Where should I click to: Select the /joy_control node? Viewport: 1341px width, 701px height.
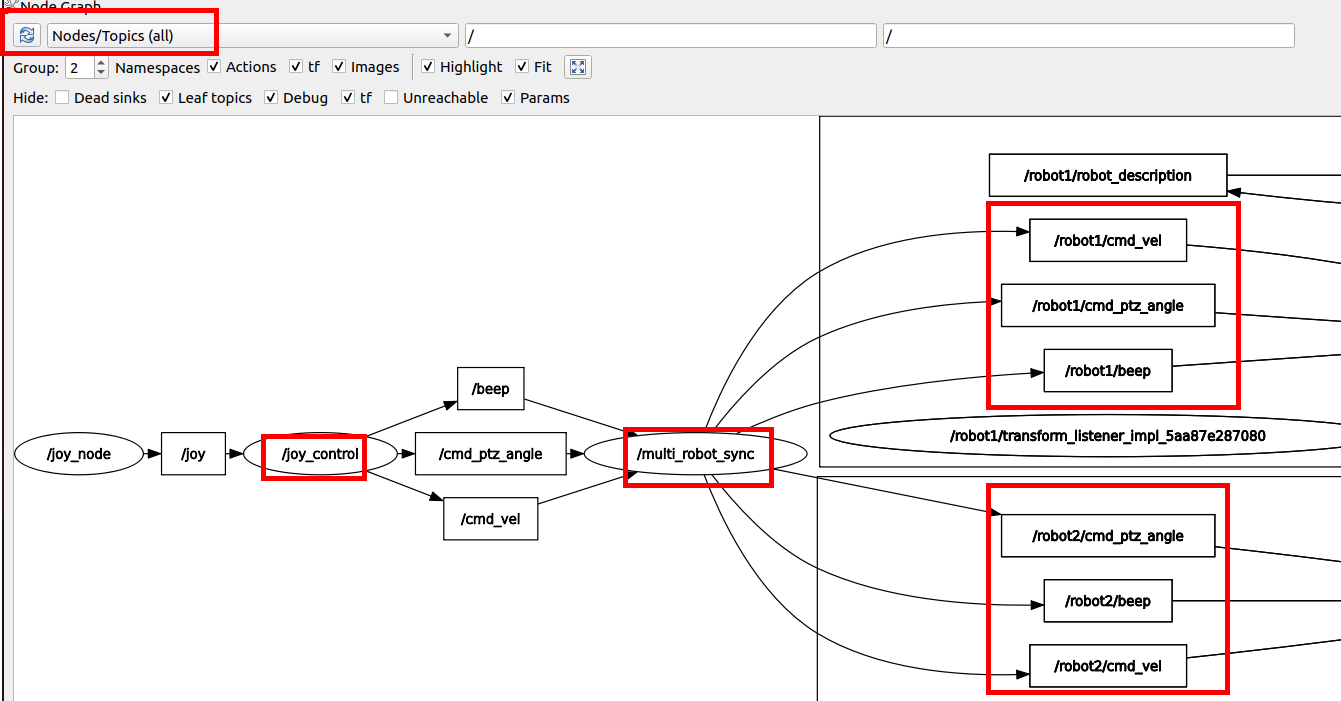pos(320,454)
